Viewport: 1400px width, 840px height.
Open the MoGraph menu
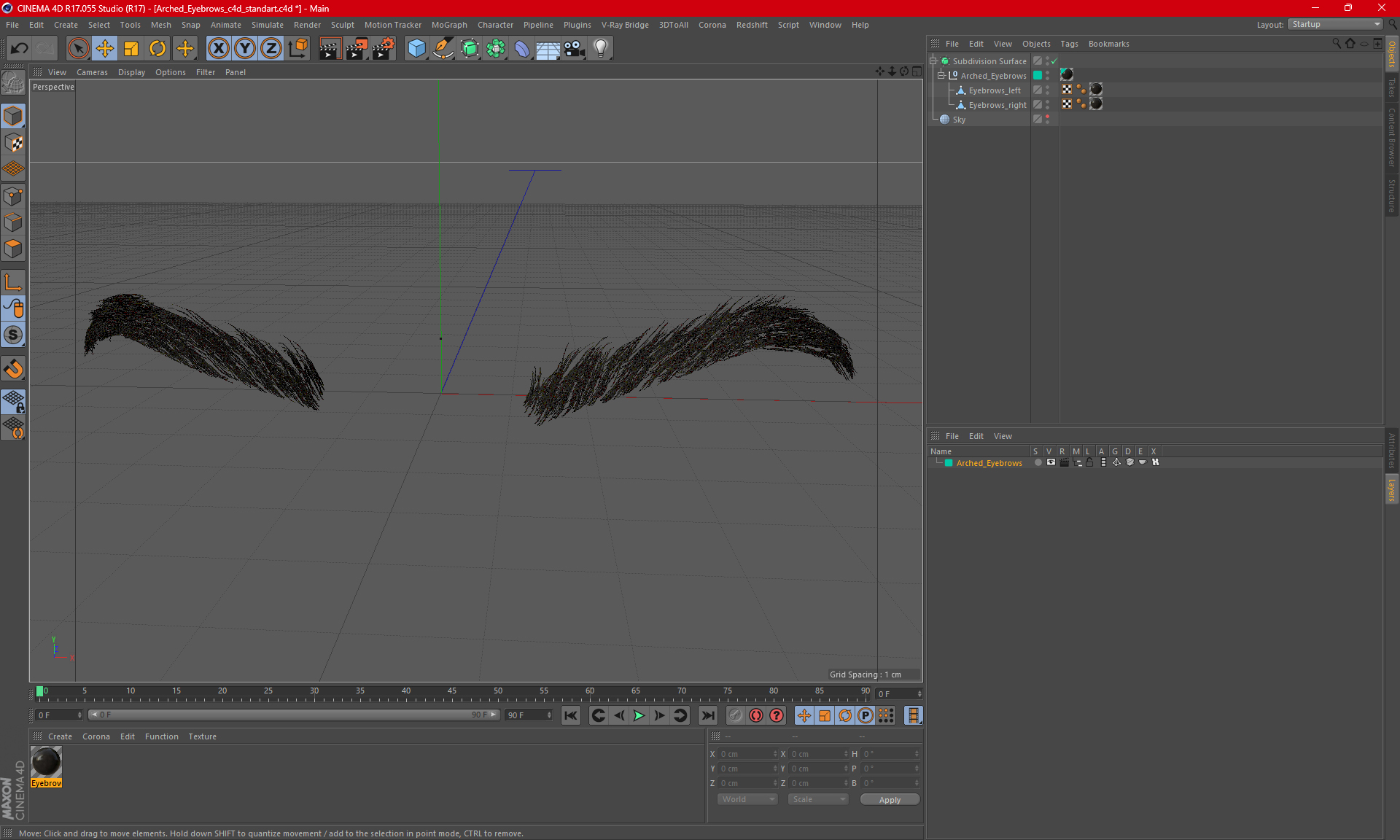click(x=449, y=25)
